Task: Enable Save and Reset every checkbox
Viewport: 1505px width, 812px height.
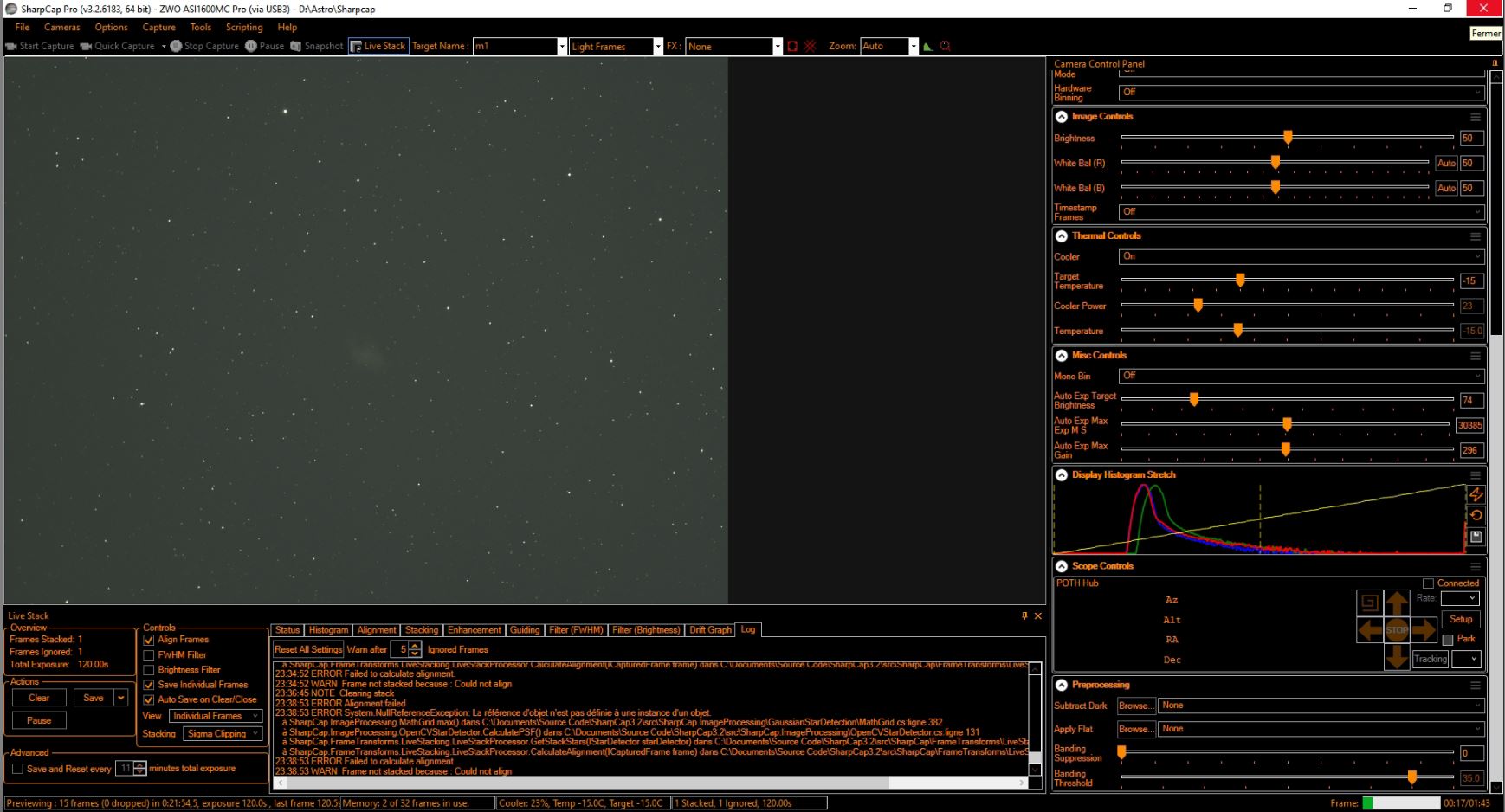Action: click(x=17, y=769)
